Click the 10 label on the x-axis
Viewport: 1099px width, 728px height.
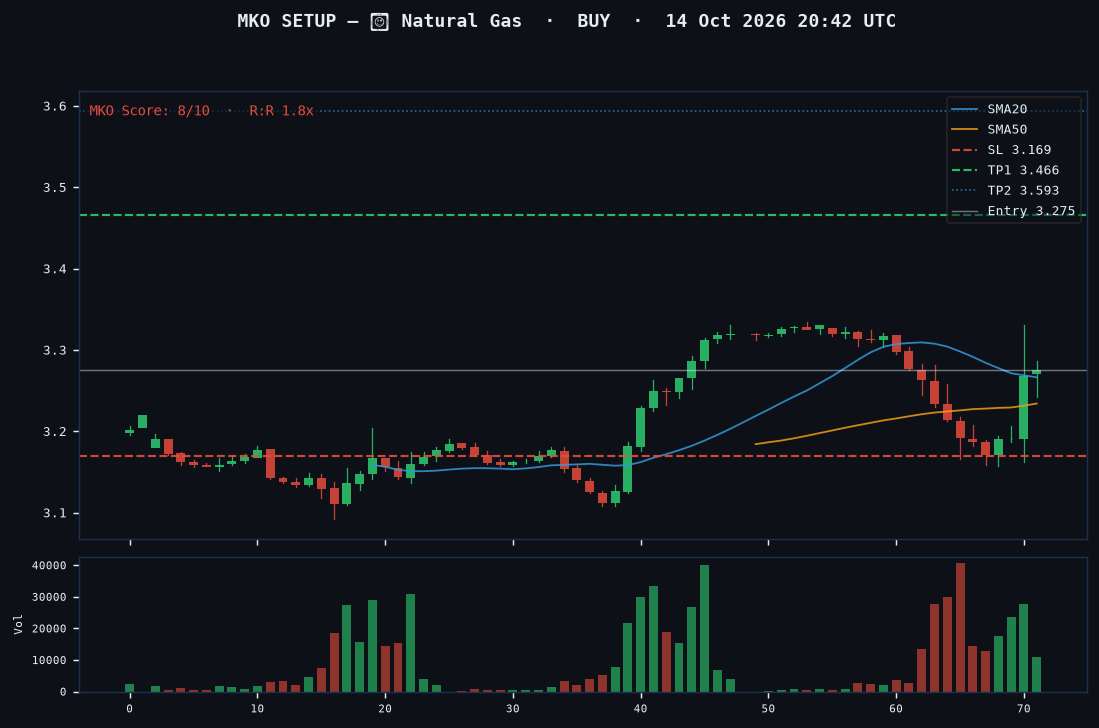click(257, 708)
